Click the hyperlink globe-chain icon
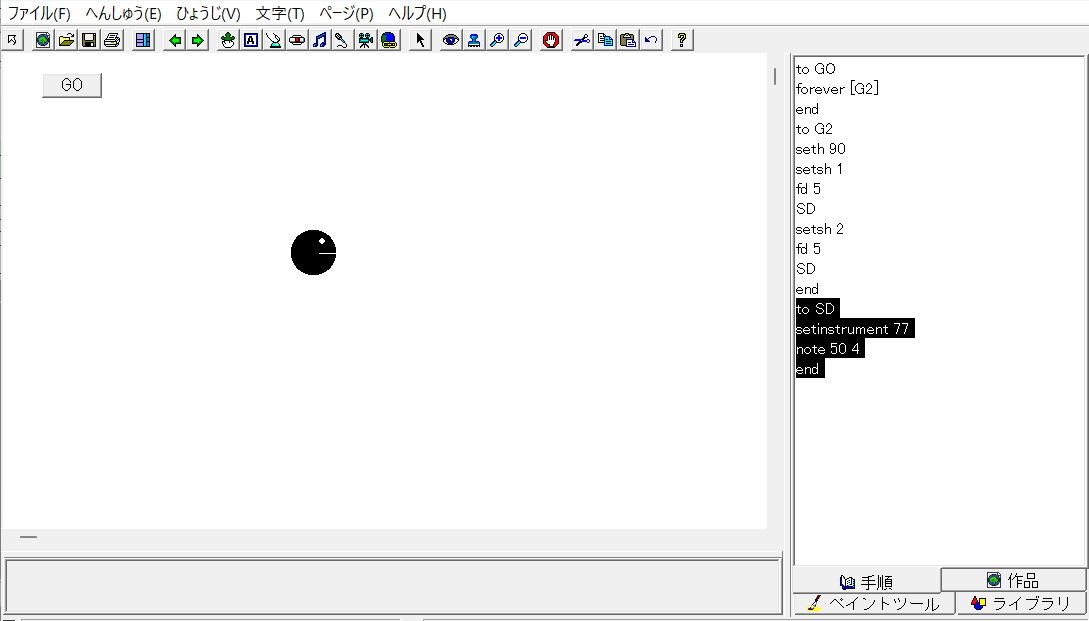 pos(389,40)
